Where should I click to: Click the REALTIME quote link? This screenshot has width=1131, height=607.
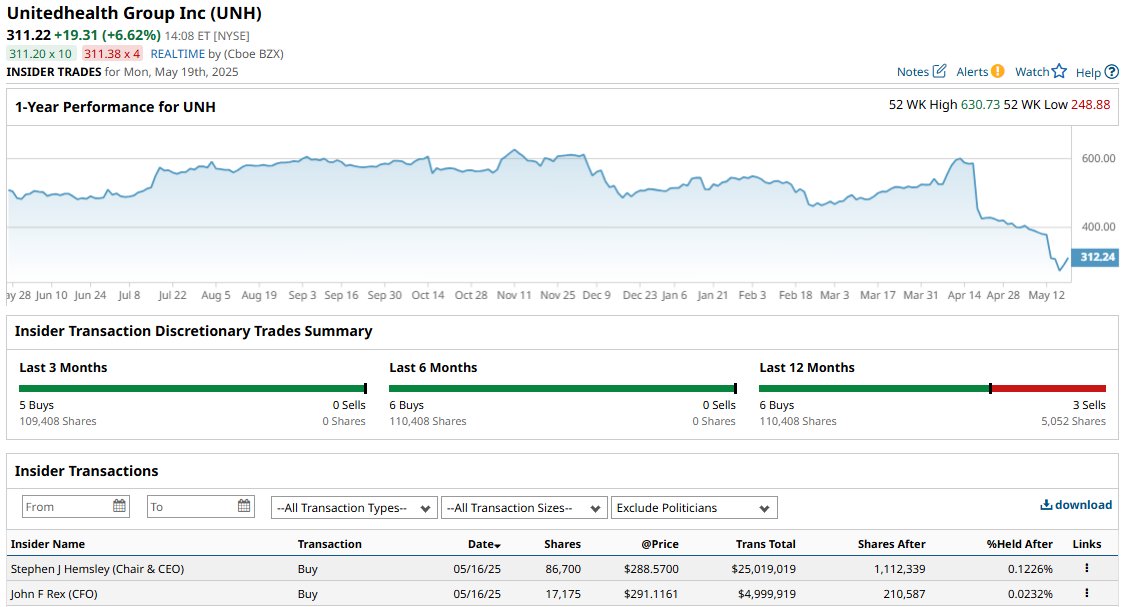[x=177, y=53]
